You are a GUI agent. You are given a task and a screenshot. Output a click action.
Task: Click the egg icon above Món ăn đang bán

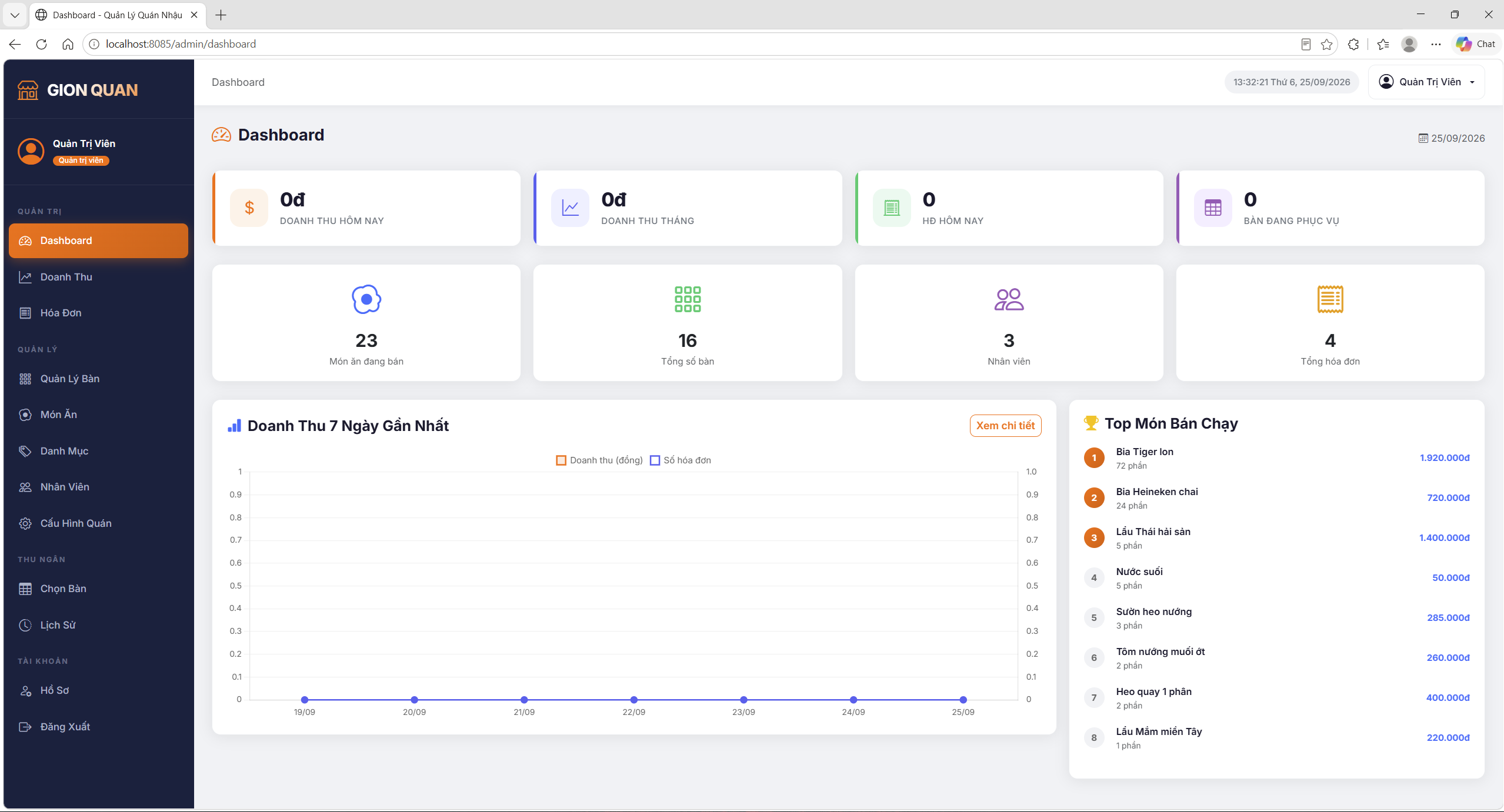pos(366,299)
